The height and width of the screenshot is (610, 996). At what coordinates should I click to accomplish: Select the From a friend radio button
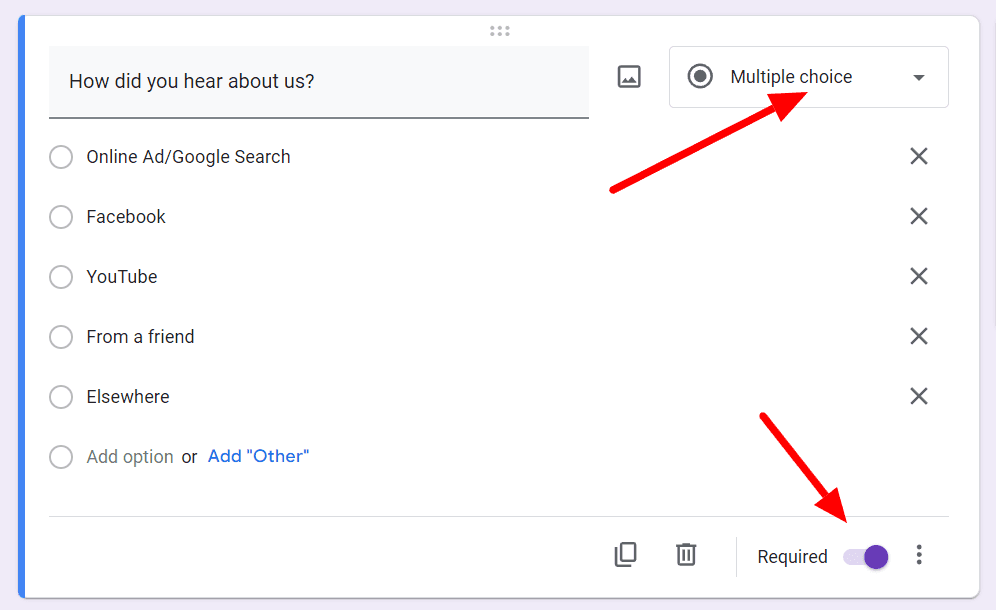click(61, 337)
